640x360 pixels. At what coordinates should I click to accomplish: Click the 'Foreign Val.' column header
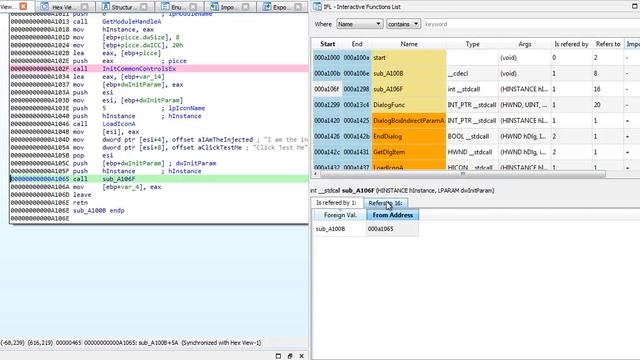click(340, 215)
